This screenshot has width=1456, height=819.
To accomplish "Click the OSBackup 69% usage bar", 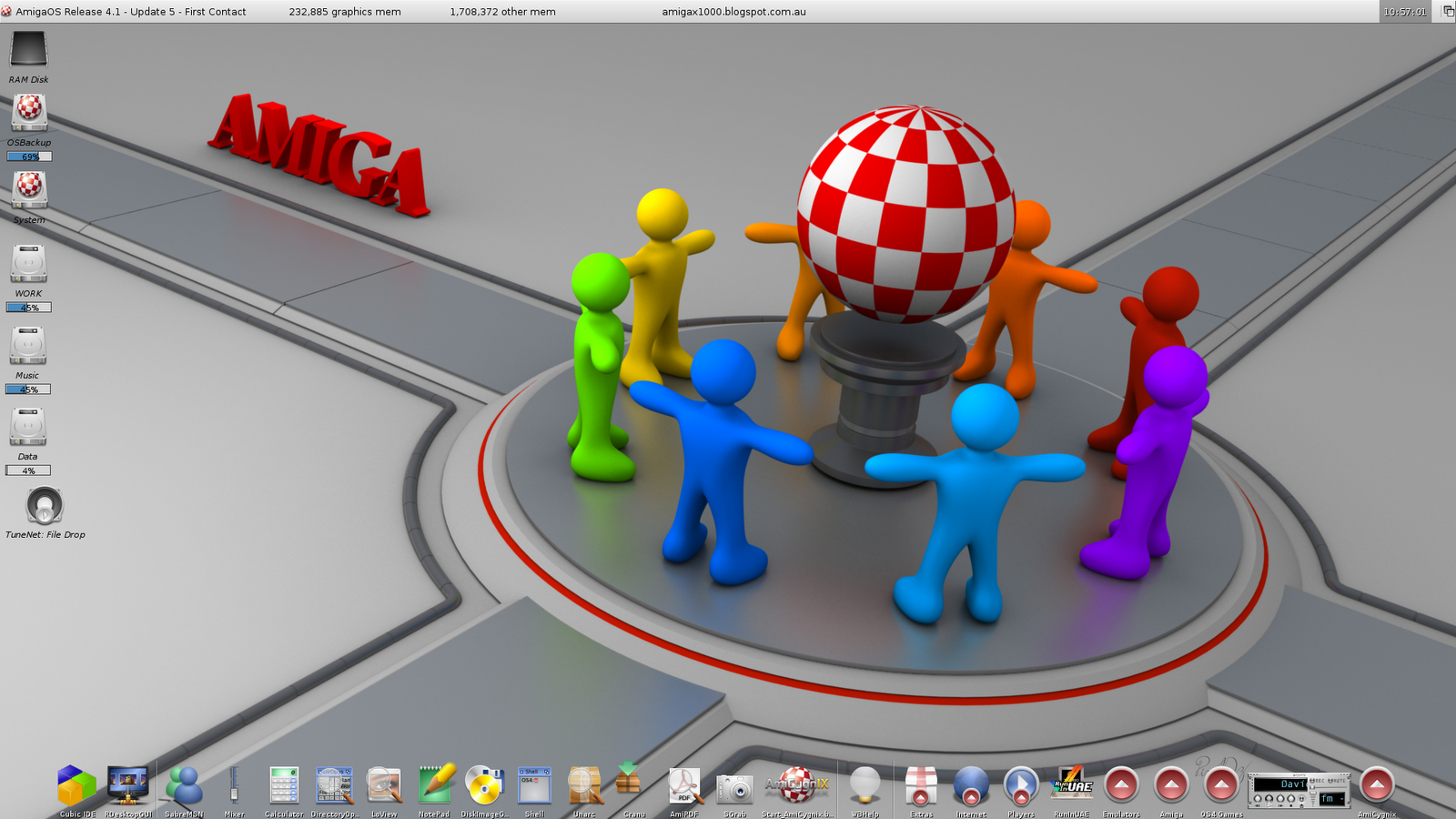I will pos(29,157).
